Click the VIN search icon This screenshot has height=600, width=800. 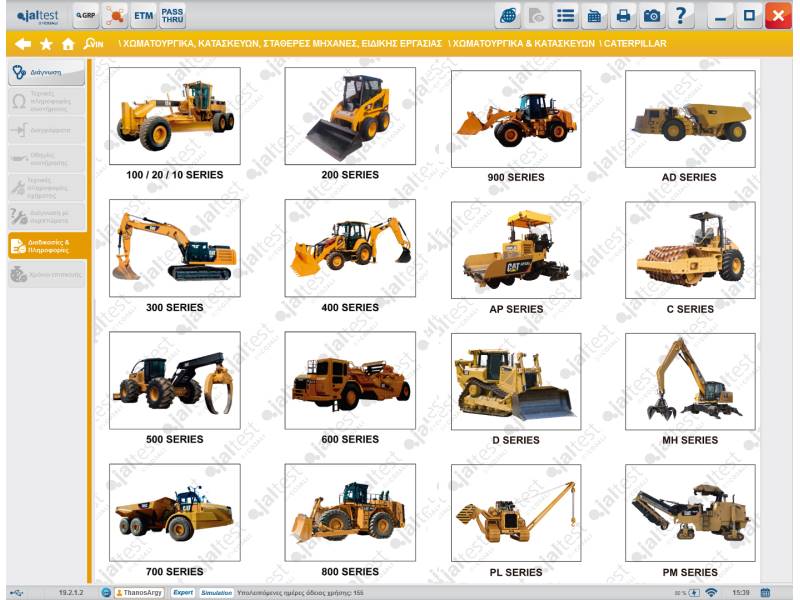94,44
